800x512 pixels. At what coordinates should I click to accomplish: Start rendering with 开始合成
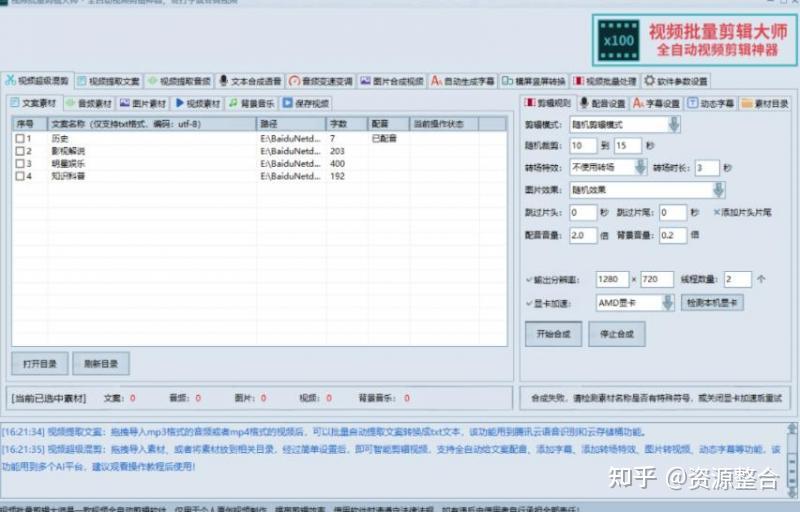pos(554,334)
